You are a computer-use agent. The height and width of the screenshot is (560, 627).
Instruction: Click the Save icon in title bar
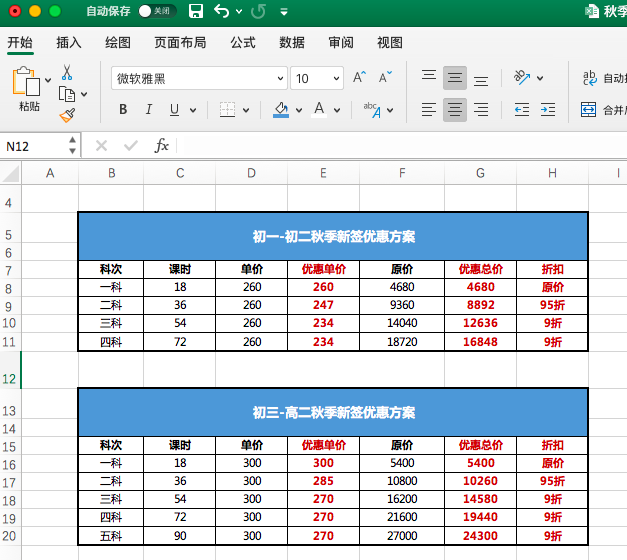(196, 11)
